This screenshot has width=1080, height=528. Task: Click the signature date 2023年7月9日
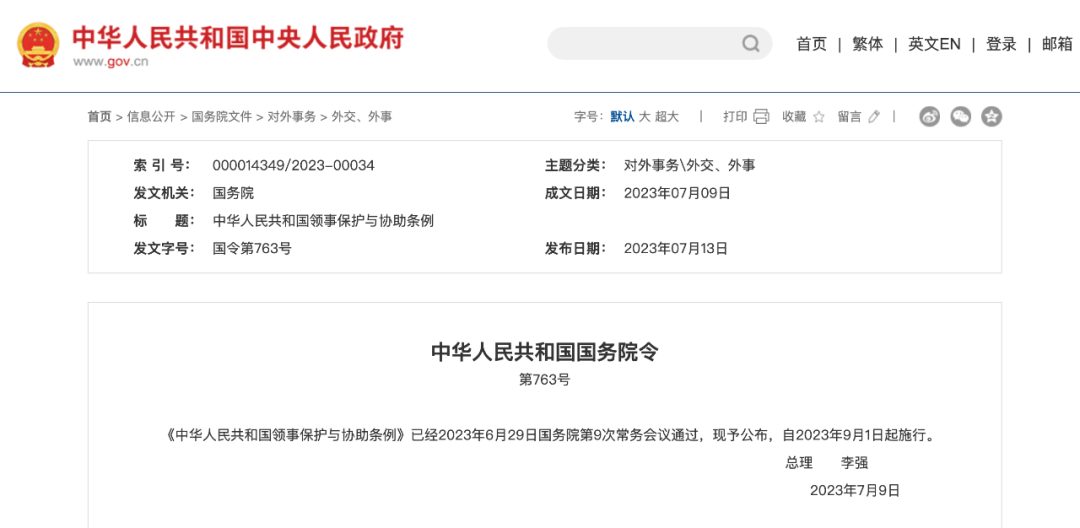tap(855, 490)
